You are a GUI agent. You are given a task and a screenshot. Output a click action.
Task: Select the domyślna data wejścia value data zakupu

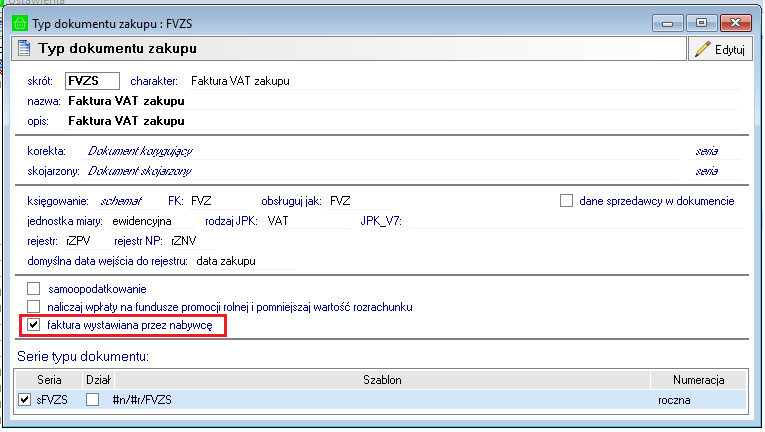226,261
